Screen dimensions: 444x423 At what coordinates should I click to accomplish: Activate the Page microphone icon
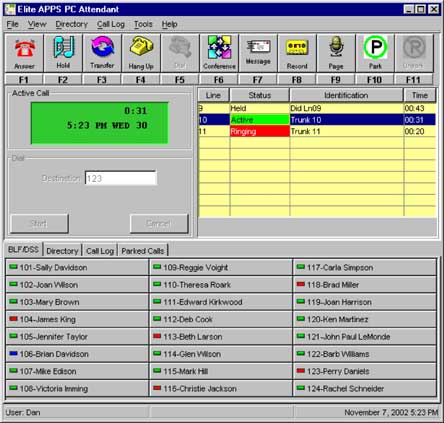[x=336, y=53]
